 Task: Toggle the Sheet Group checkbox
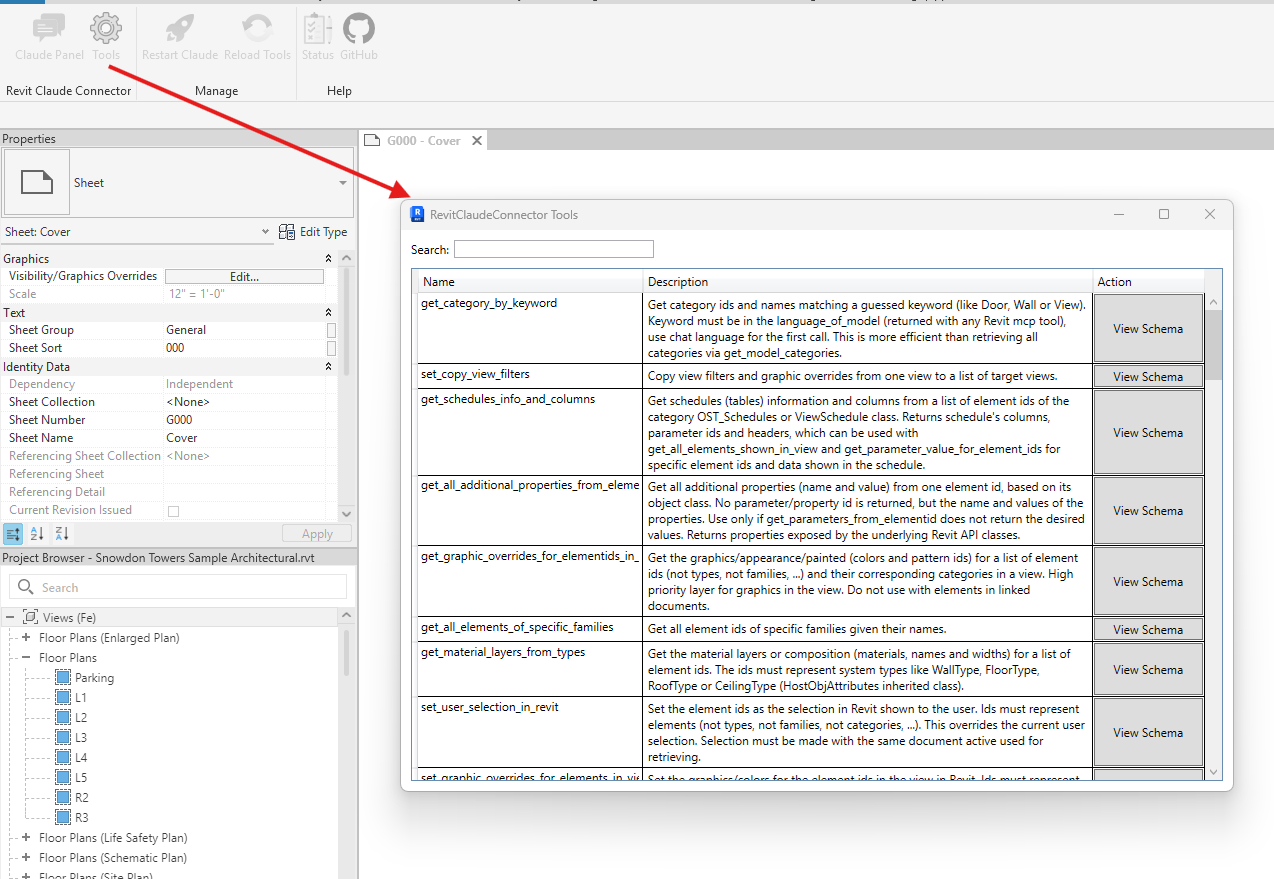(x=331, y=330)
